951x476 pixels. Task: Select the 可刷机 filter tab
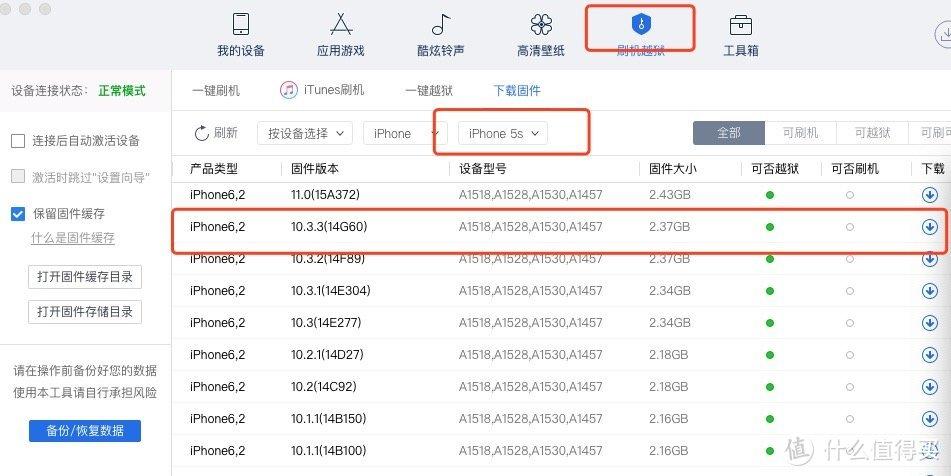point(801,133)
